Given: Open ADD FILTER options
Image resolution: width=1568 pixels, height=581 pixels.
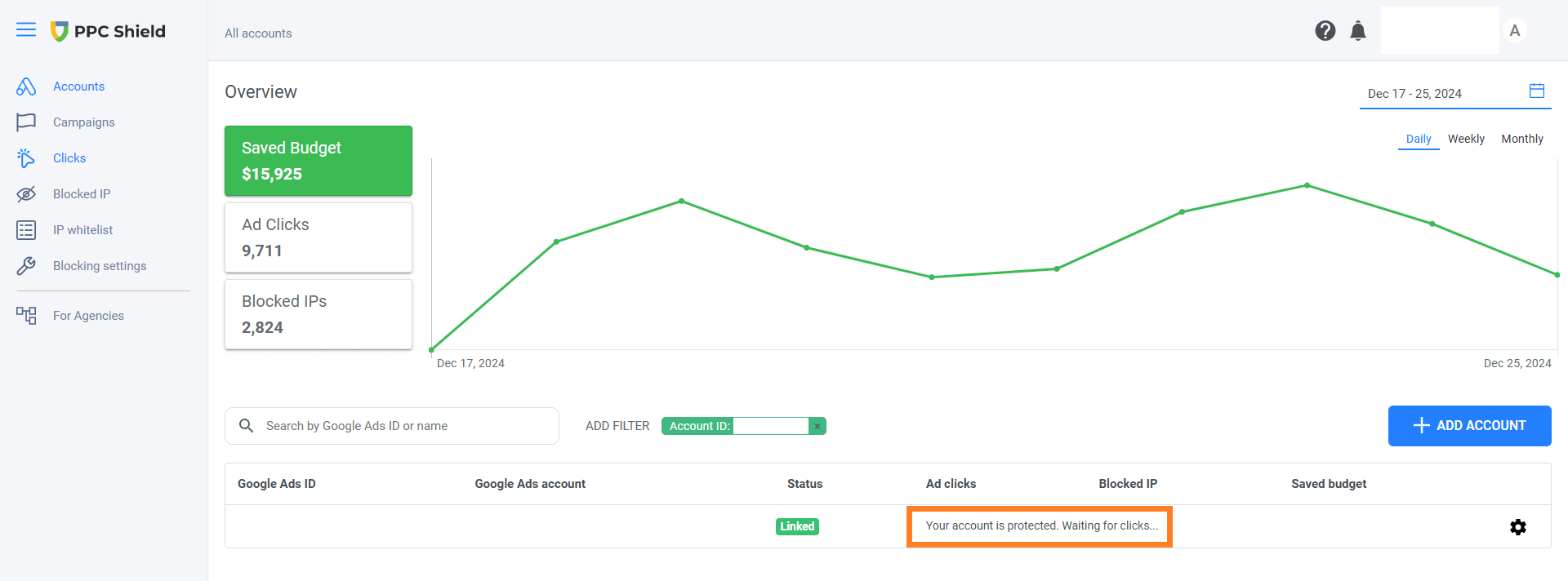Looking at the screenshot, I should tap(617, 426).
